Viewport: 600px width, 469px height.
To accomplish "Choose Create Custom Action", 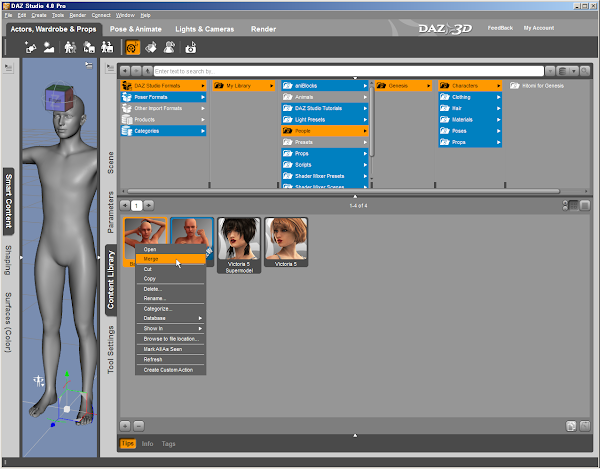I will point(170,370).
